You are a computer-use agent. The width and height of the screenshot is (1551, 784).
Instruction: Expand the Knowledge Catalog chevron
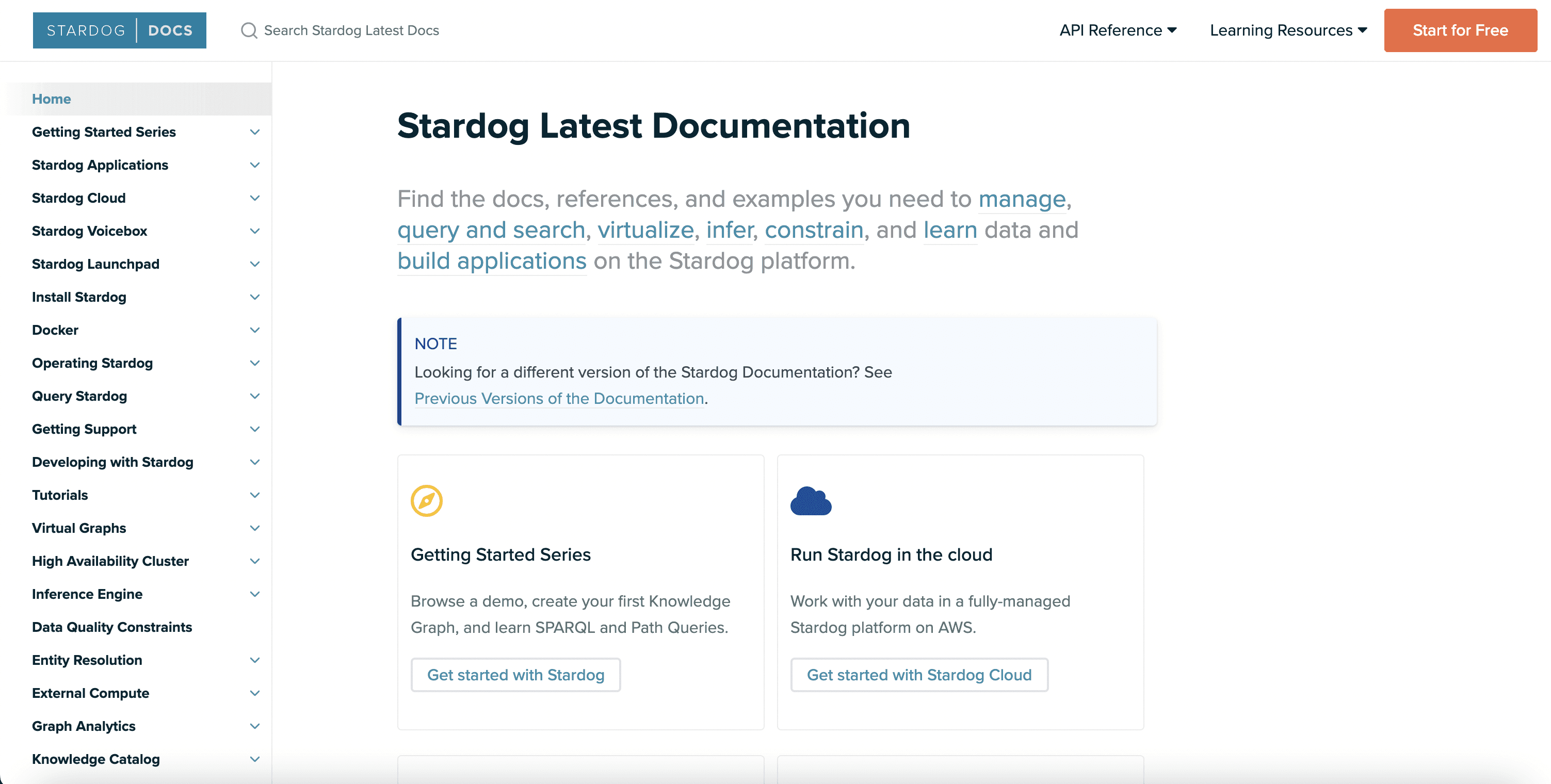255,759
